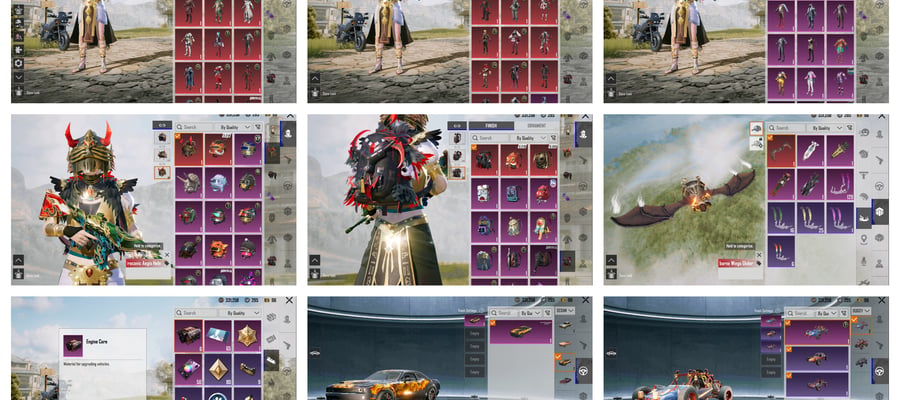Toggle checkmark on orange sedan skin tile
The image size is (900, 400).
[492, 323]
